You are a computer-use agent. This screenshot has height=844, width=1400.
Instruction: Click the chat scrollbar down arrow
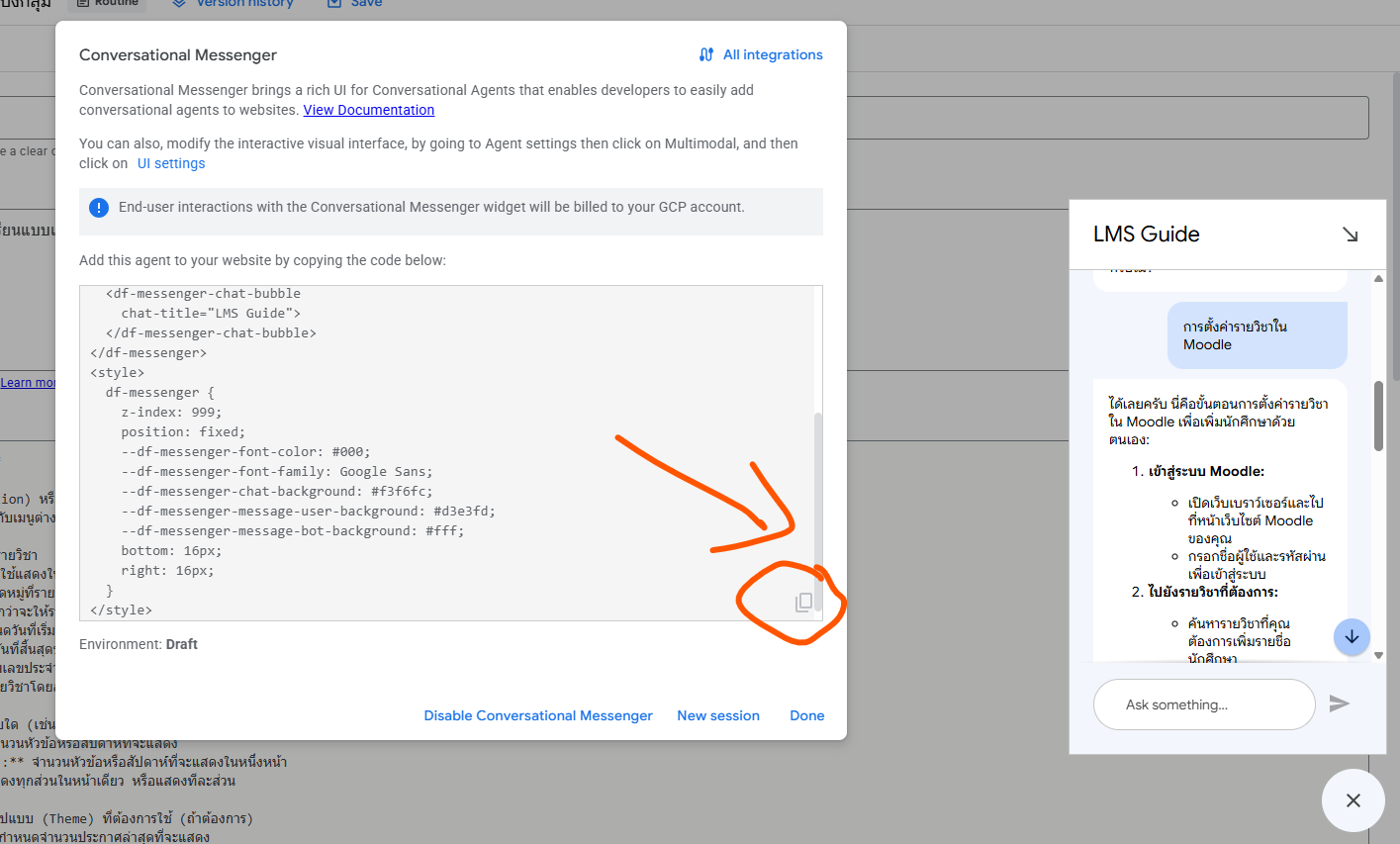coord(1378,655)
